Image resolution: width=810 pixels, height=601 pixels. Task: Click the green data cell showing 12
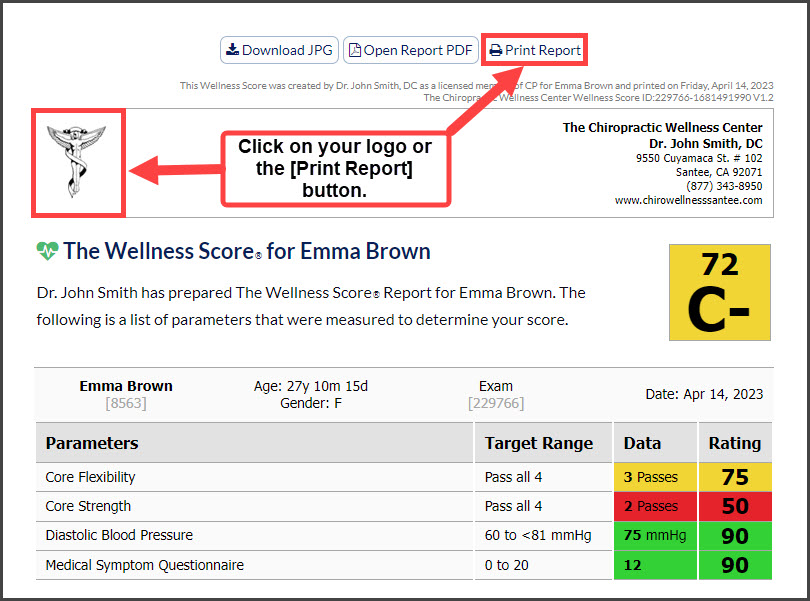tap(655, 565)
